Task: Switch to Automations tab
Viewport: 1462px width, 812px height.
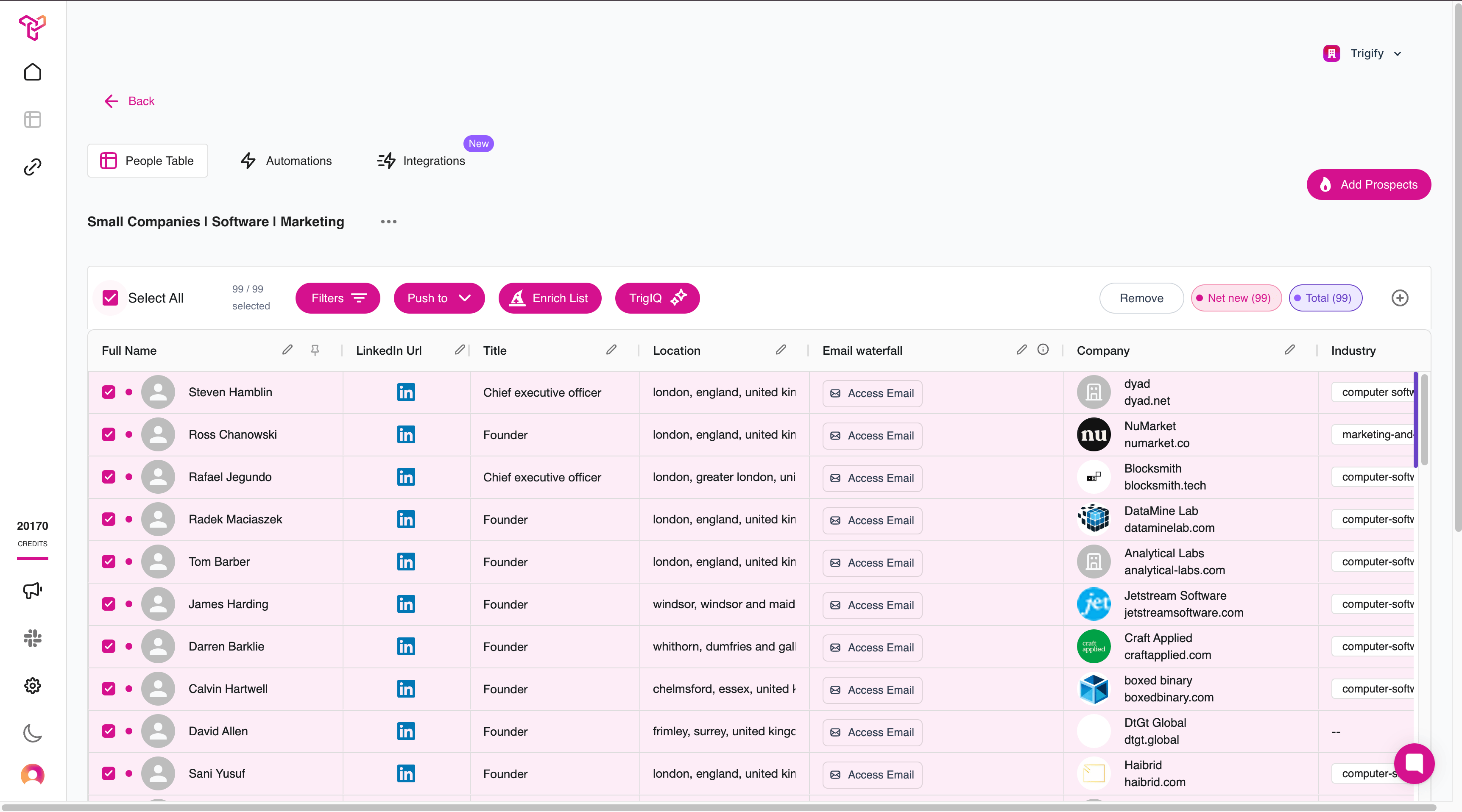Action: [286, 161]
